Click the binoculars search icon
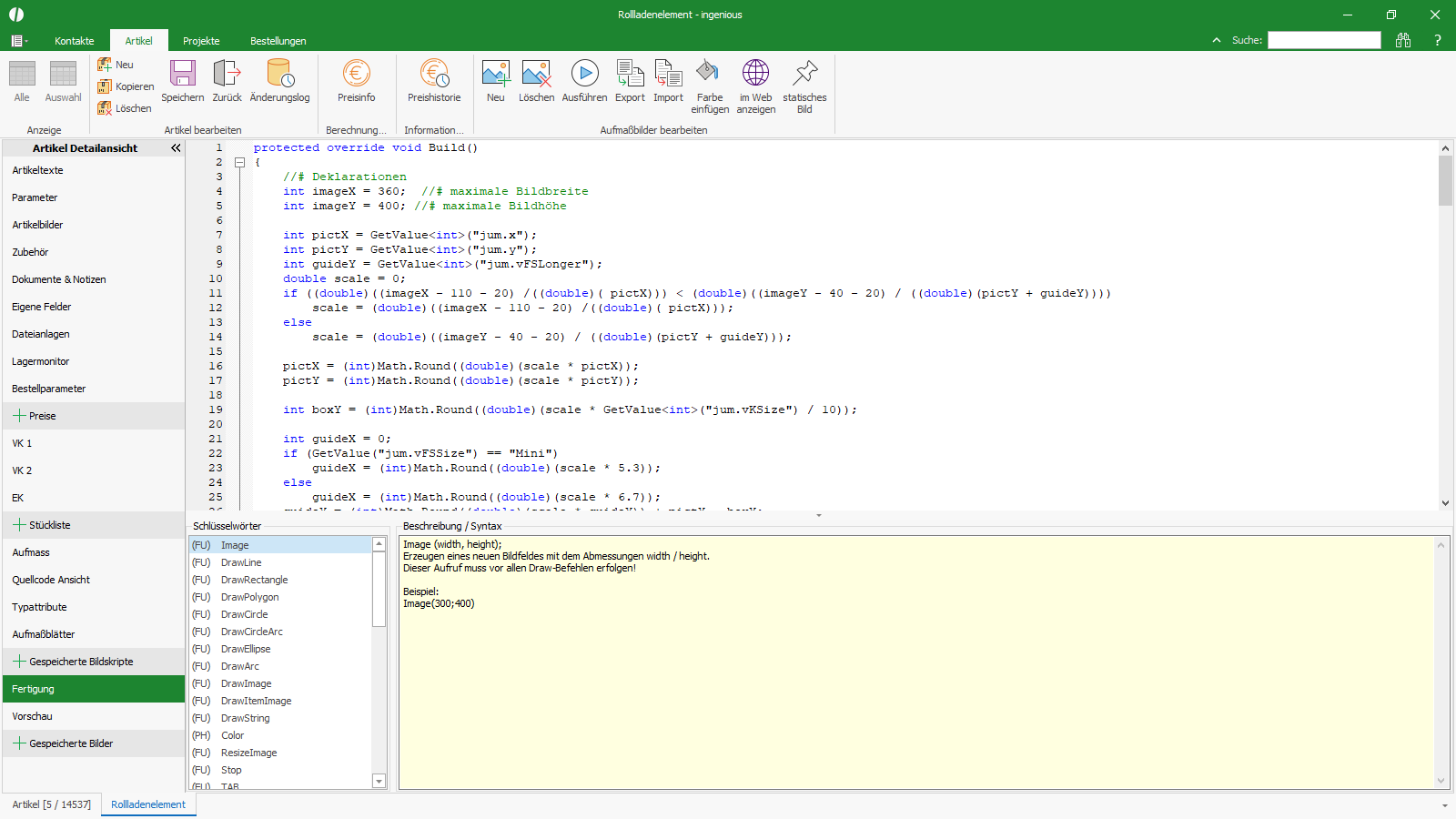Screen dimensions: 1456x819 point(1403,40)
